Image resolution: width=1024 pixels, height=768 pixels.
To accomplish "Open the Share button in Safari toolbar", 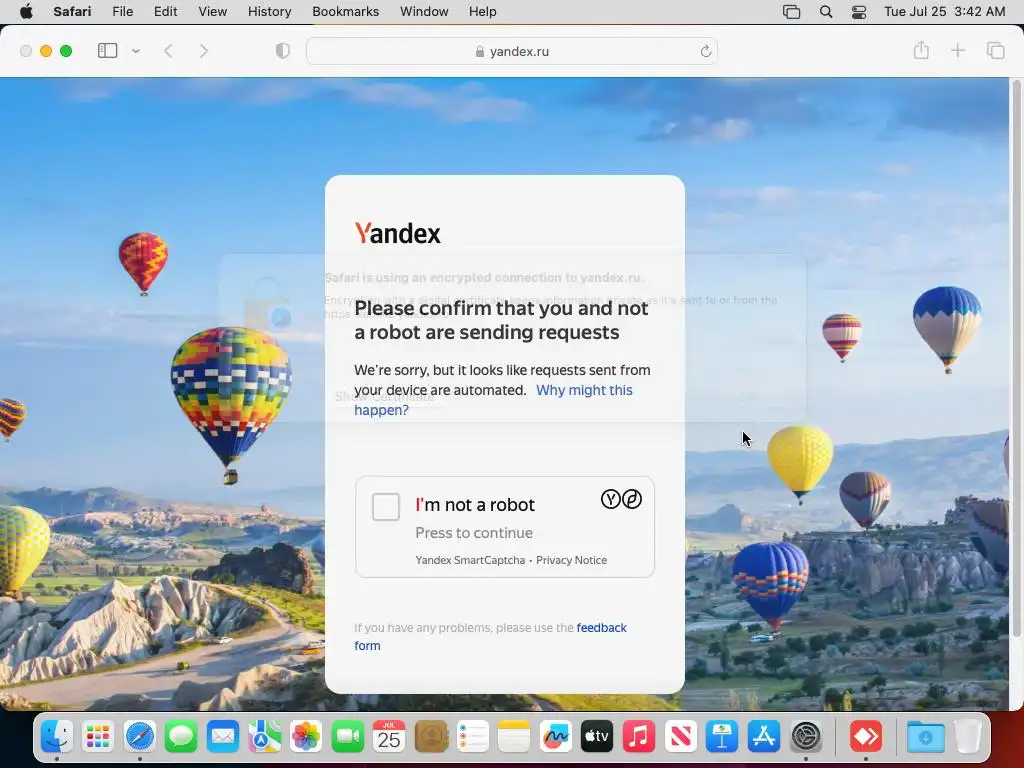I will [x=921, y=50].
